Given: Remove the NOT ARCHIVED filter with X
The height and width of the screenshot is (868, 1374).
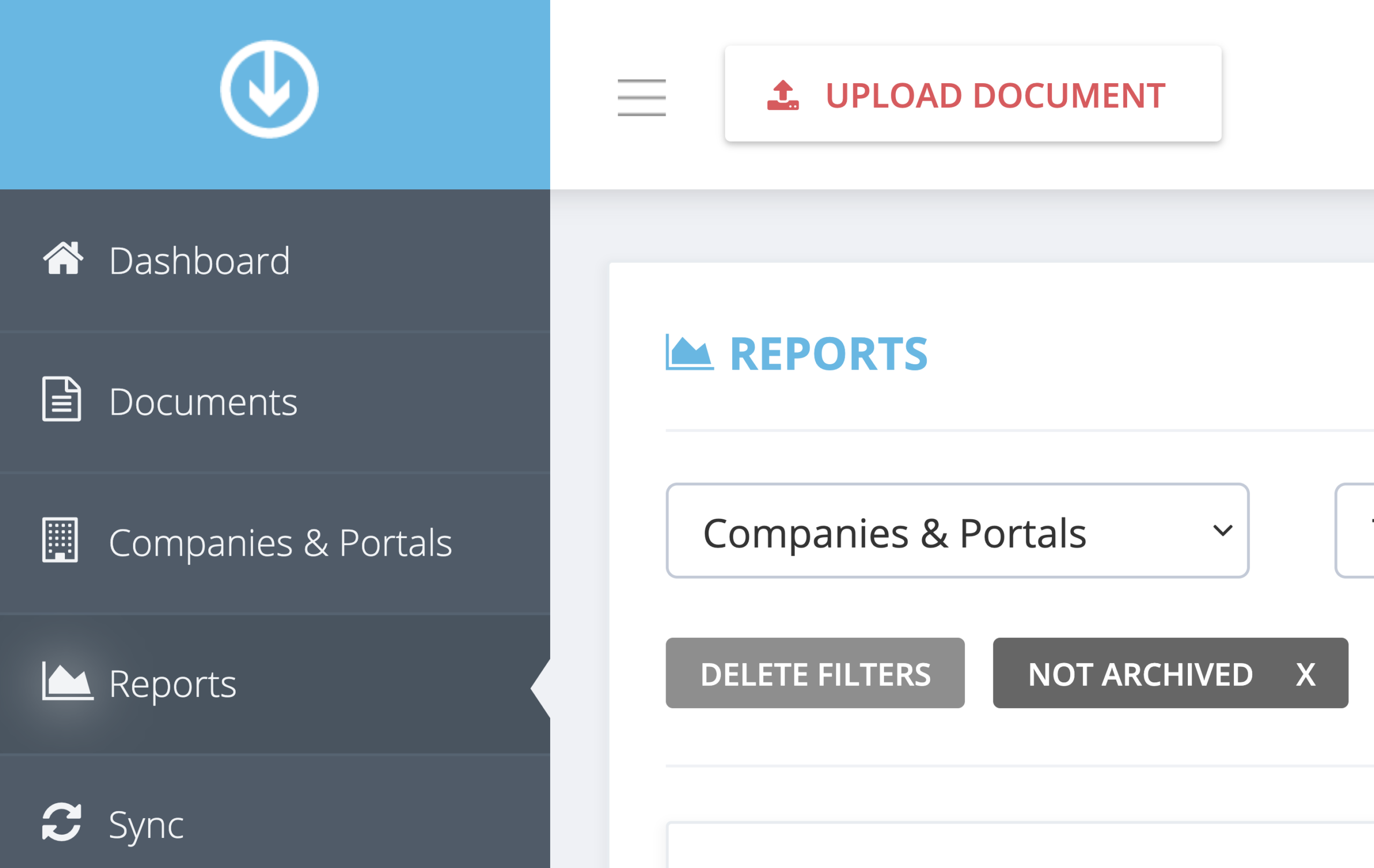Looking at the screenshot, I should click(x=1305, y=675).
